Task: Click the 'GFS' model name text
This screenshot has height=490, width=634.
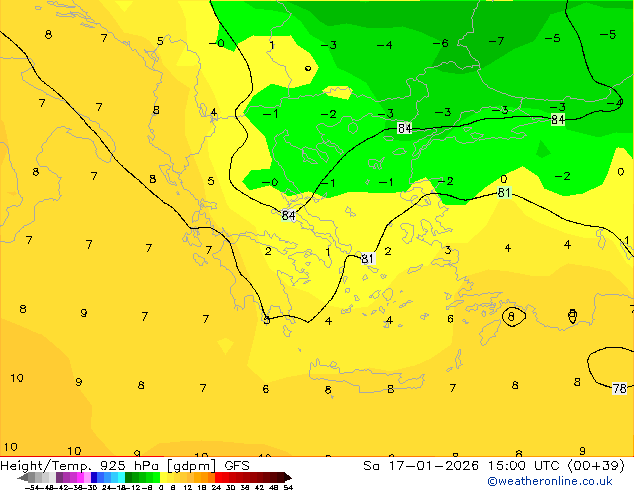Action: point(237,465)
